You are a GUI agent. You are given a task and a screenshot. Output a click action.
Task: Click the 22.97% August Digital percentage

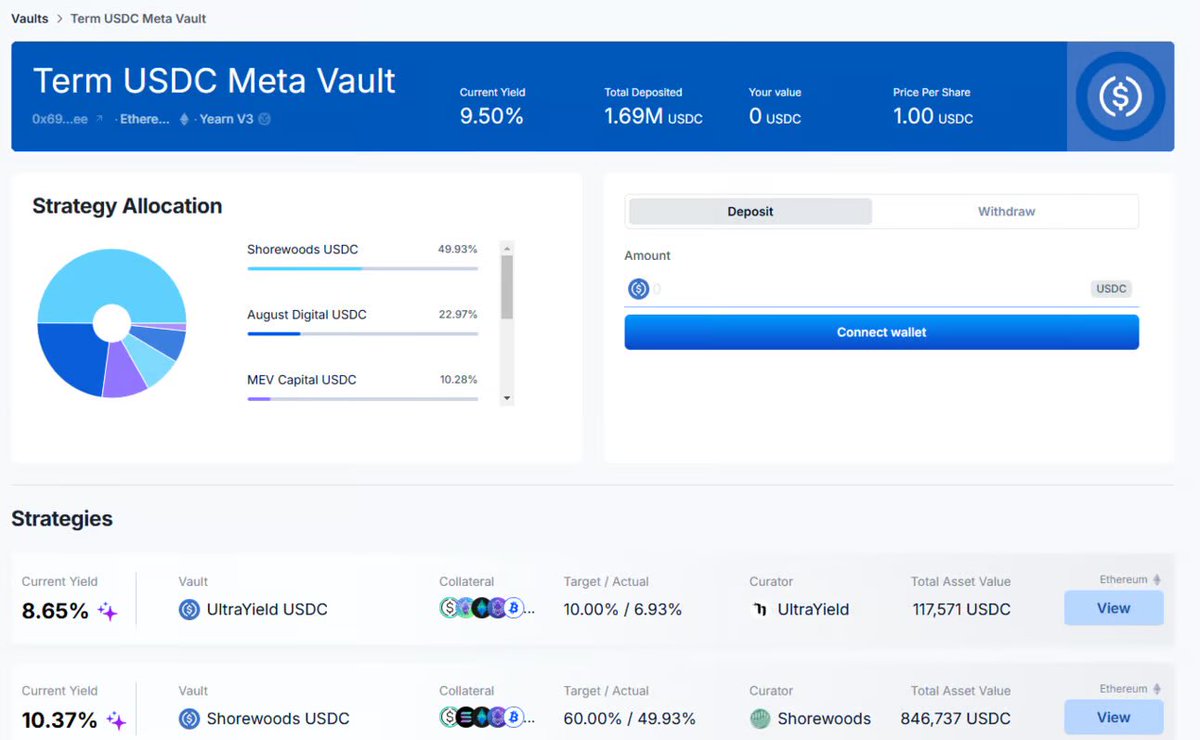[x=457, y=314]
